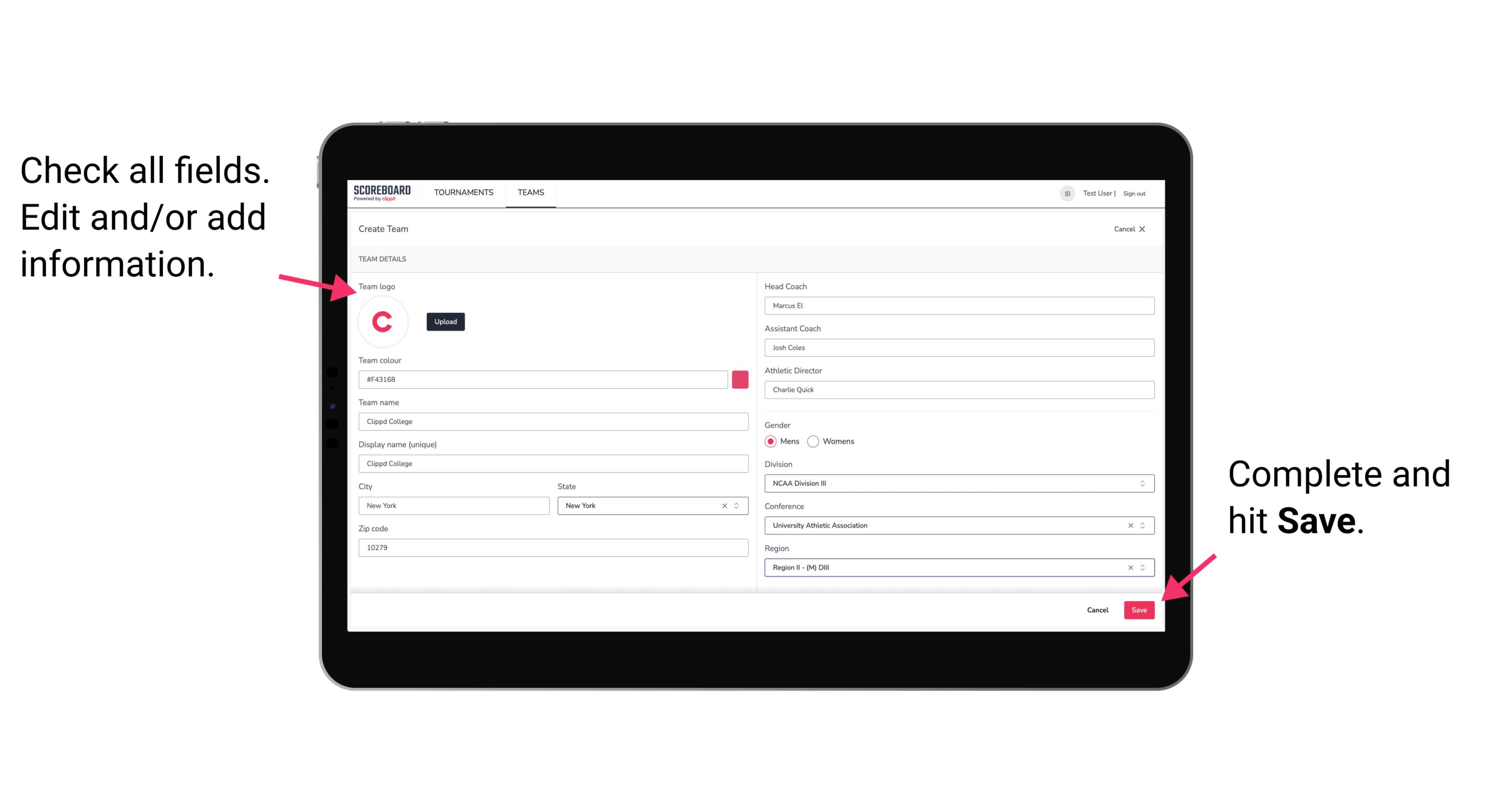The height and width of the screenshot is (812, 1510).
Task: Click the Upload team logo button
Action: [x=445, y=321]
